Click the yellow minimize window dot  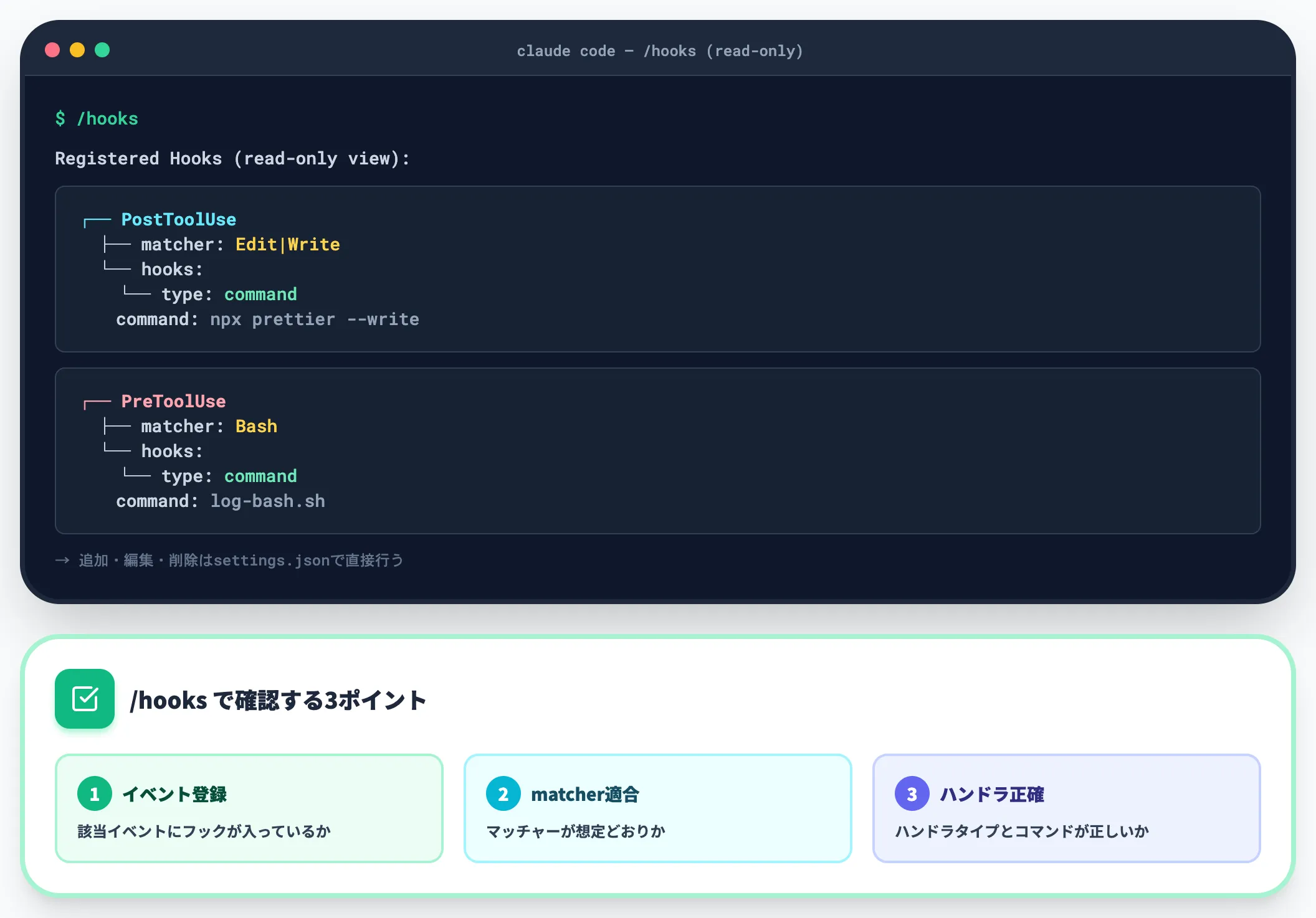(77, 50)
